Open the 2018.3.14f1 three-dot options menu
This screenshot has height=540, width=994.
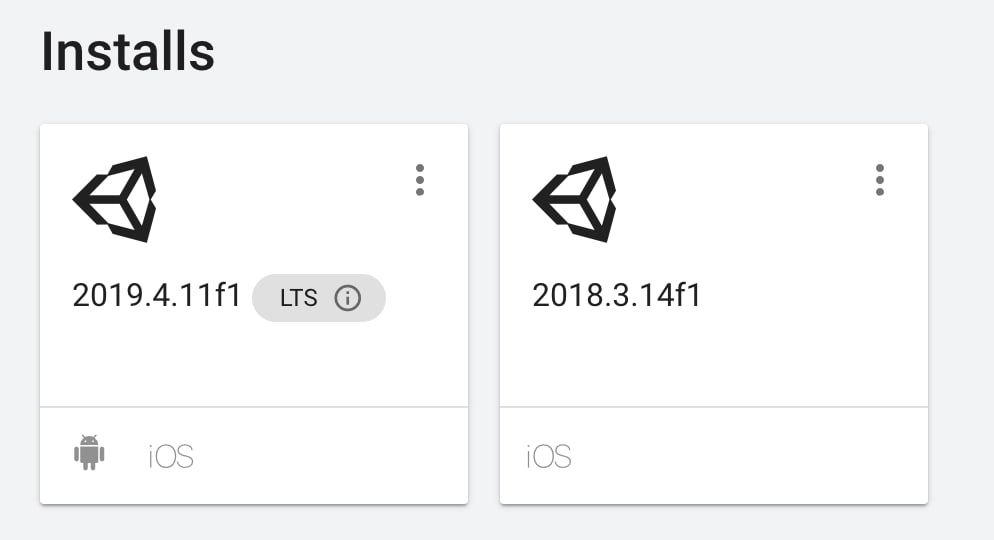click(880, 180)
